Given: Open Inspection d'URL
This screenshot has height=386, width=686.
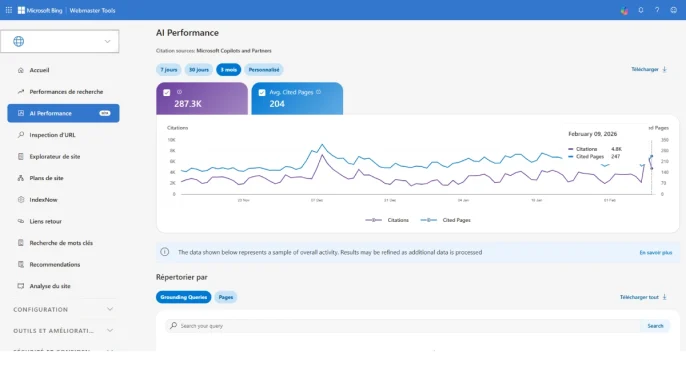Looking at the screenshot, I should pyautogui.click(x=52, y=135).
